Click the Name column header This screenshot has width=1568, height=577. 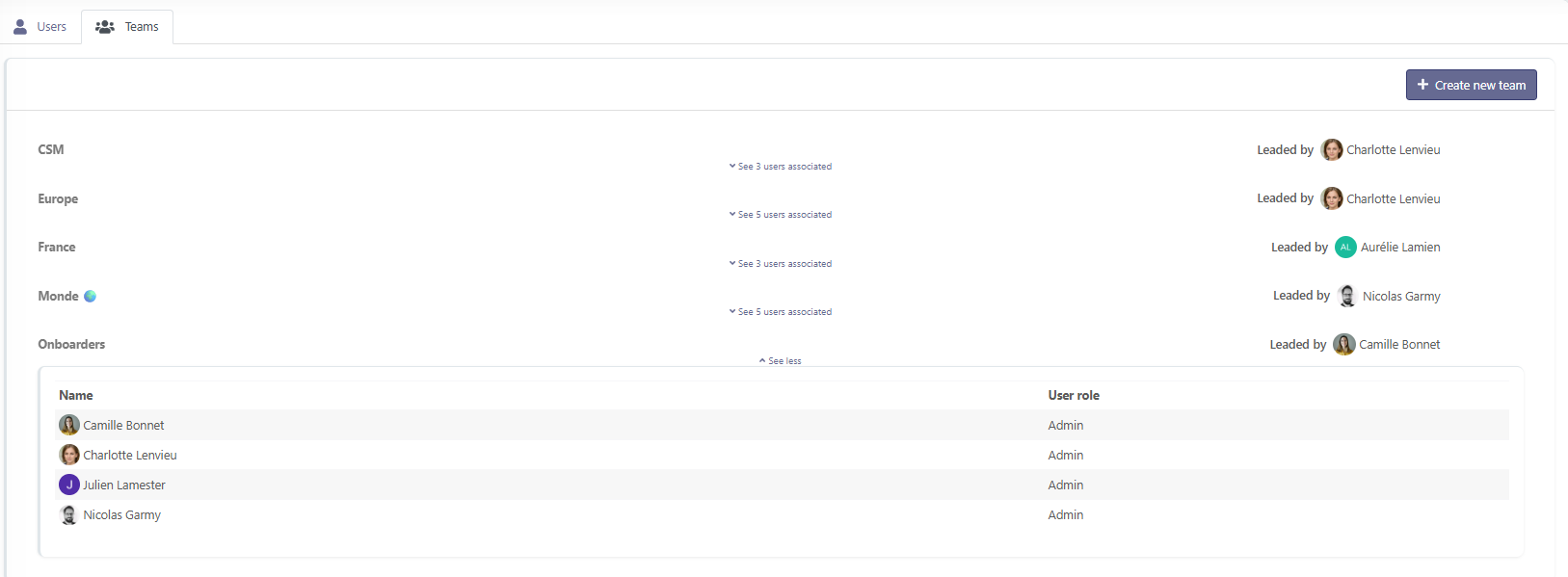pyautogui.click(x=76, y=396)
